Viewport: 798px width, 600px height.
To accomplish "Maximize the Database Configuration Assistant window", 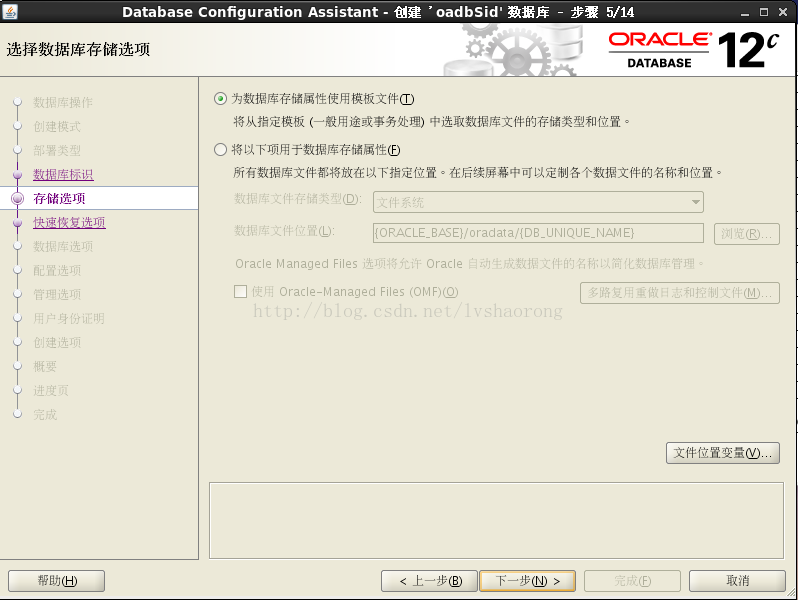I will pyautogui.click(x=764, y=12).
